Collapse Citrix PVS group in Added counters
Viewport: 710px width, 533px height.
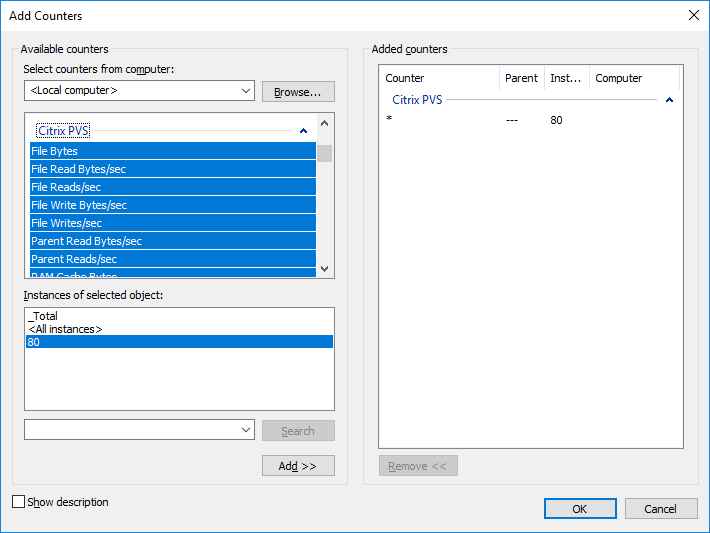[x=669, y=100]
